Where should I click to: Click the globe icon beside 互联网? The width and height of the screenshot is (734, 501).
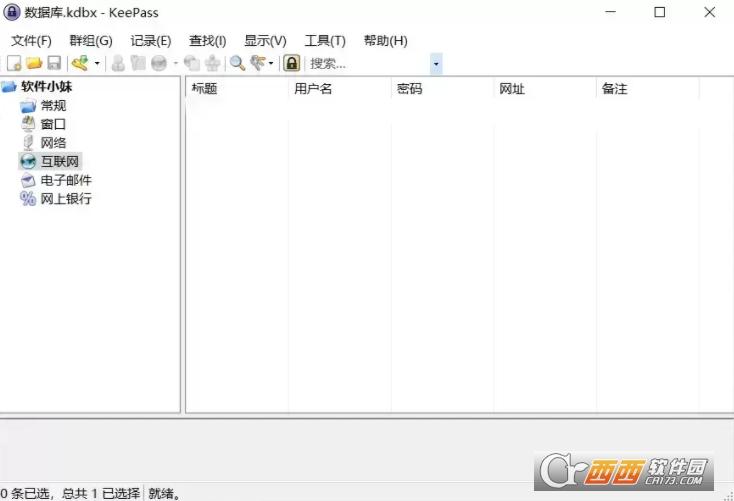tap(28, 162)
